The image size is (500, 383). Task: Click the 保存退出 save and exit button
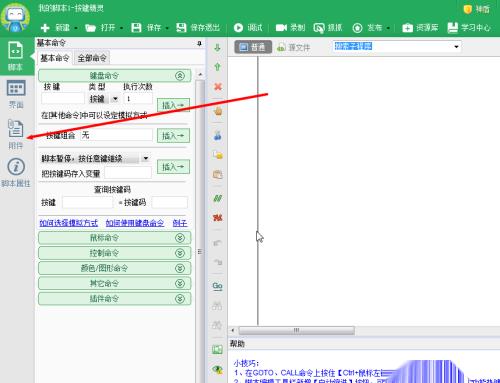(x=198, y=28)
